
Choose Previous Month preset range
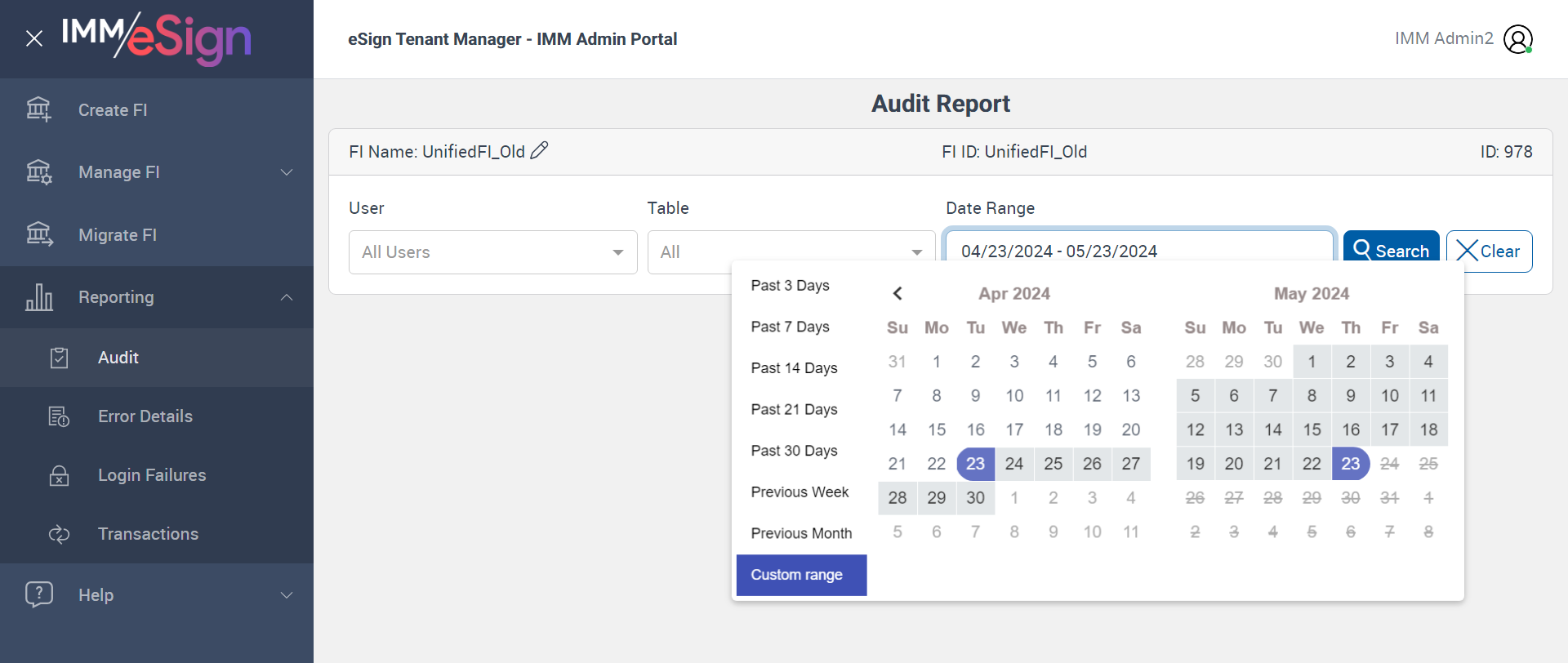(800, 533)
